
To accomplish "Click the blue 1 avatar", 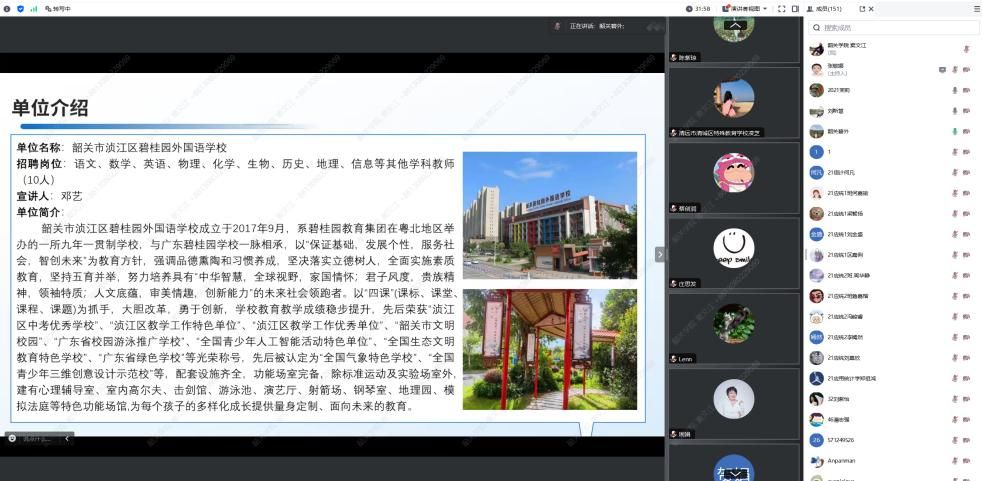I will [x=816, y=152].
